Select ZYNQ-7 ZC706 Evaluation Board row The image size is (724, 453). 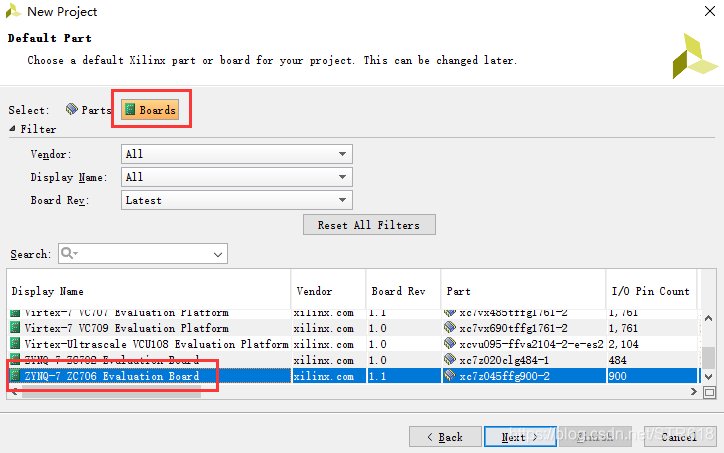(353, 376)
